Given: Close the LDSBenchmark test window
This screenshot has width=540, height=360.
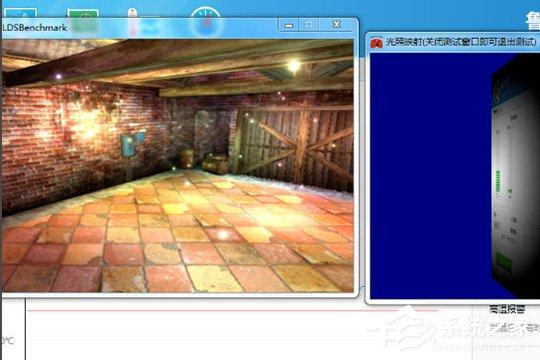Looking at the screenshot, I should click(x=336, y=24).
